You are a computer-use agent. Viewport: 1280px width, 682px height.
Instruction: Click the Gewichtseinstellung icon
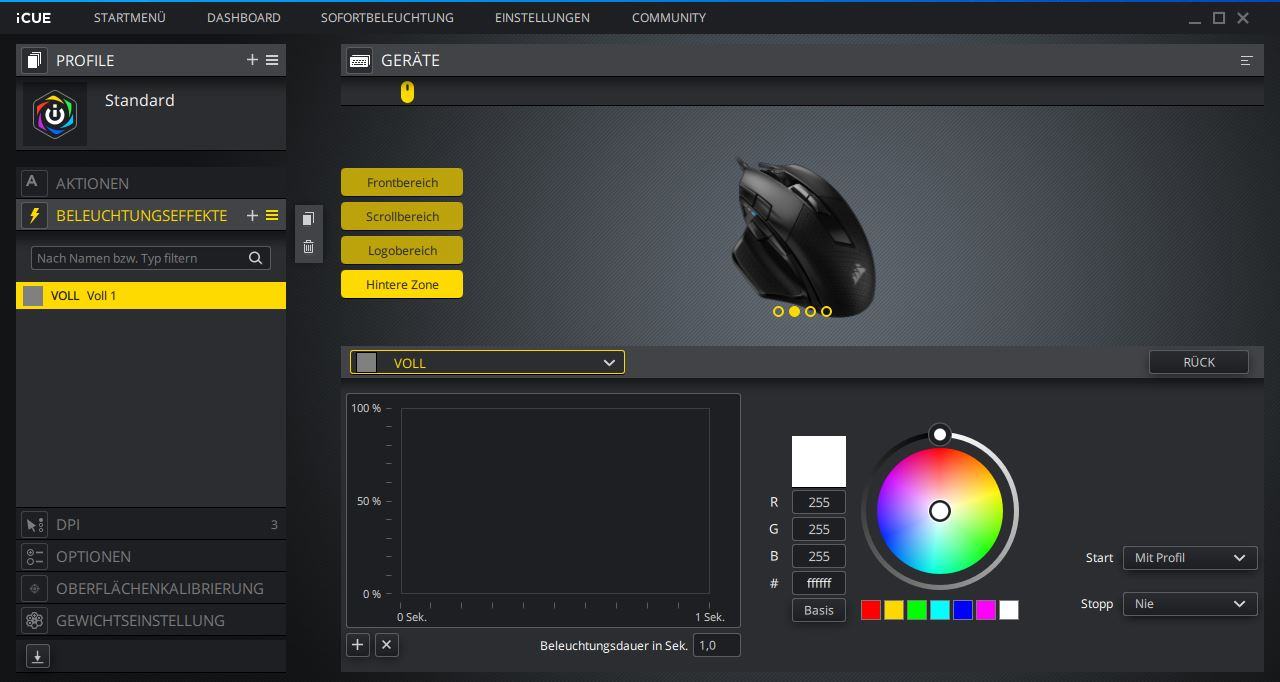[34, 620]
